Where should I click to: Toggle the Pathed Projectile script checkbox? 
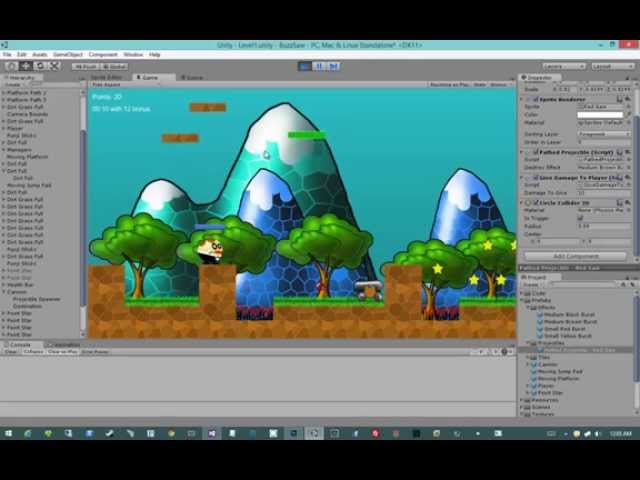pyautogui.click(x=535, y=152)
